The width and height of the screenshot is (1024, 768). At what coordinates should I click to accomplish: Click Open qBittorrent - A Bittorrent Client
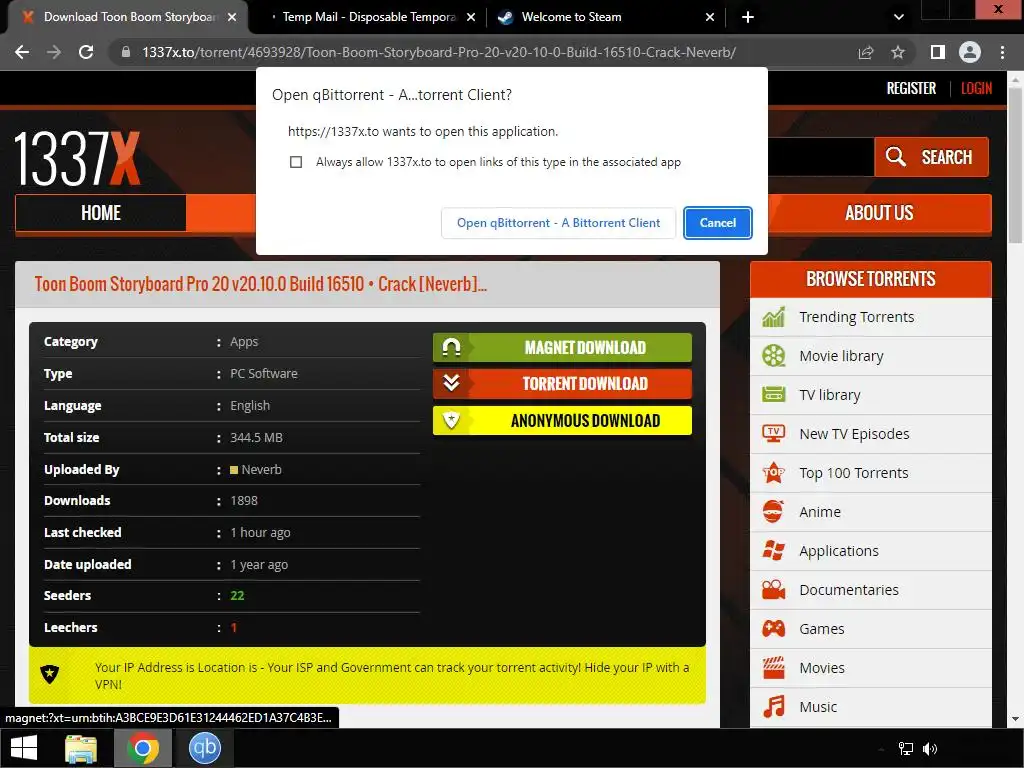point(558,223)
